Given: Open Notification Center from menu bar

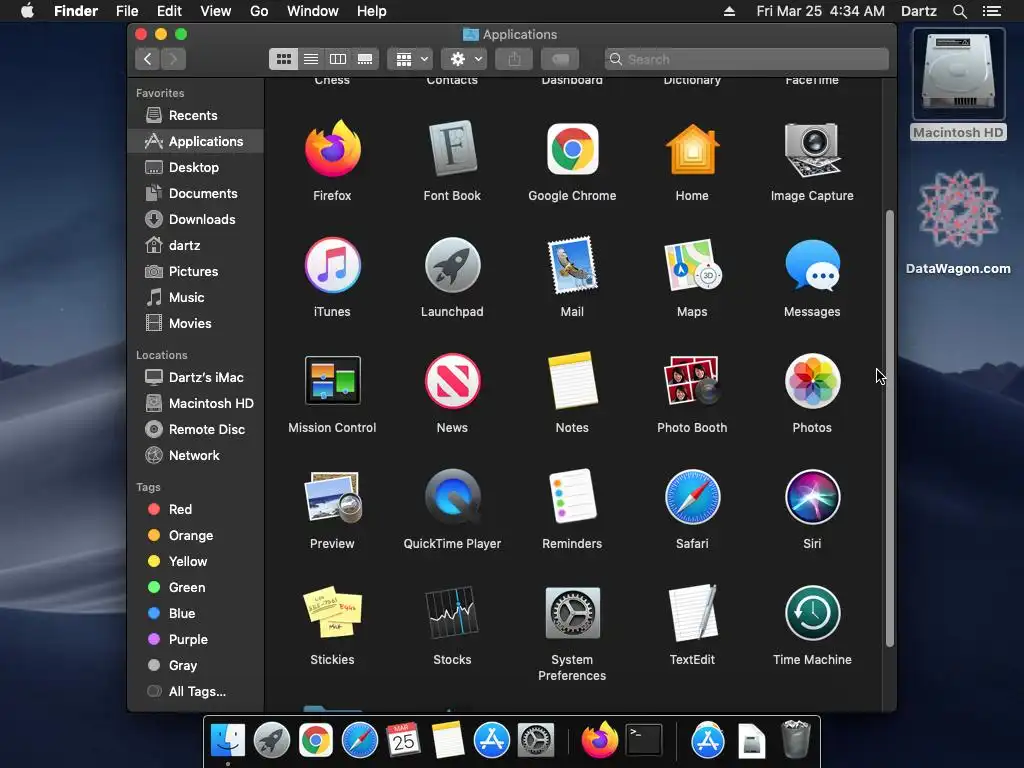Looking at the screenshot, I should (x=991, y=11).
